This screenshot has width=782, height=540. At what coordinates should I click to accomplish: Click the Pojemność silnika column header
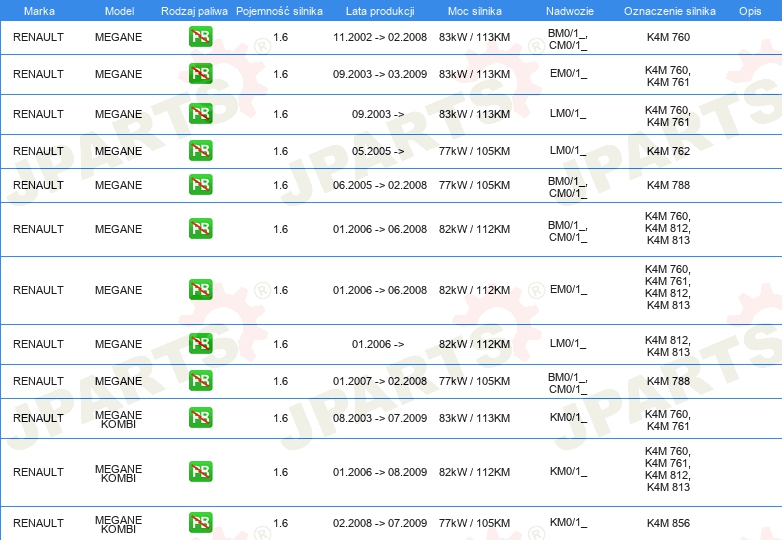click(279, 11)
